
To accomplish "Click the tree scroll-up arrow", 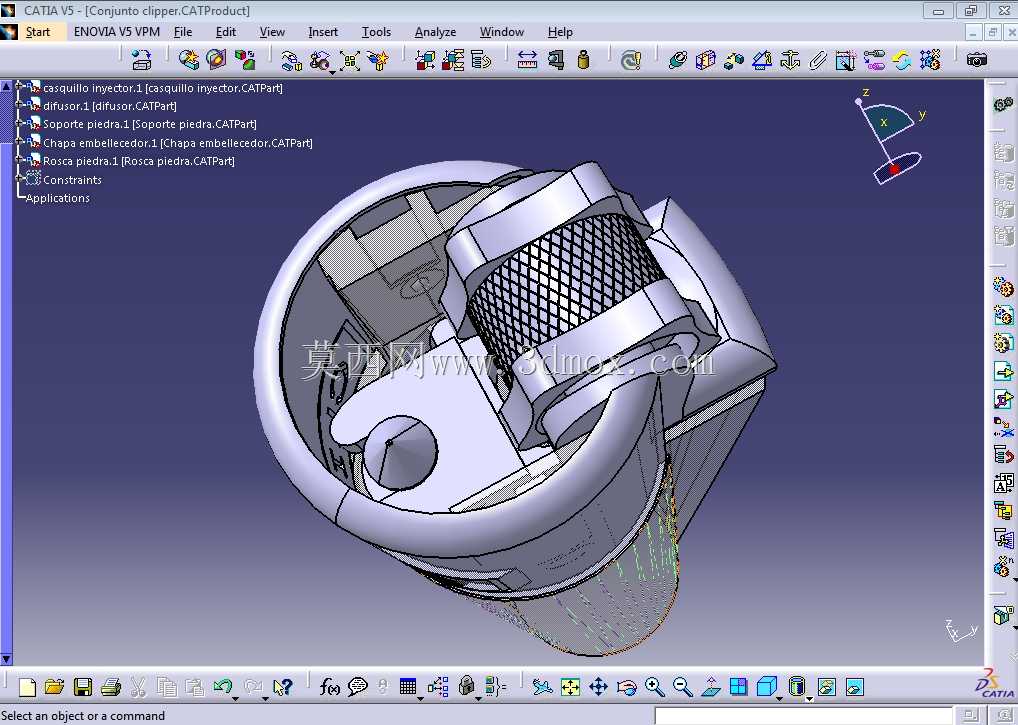I will tap(6, 86).
